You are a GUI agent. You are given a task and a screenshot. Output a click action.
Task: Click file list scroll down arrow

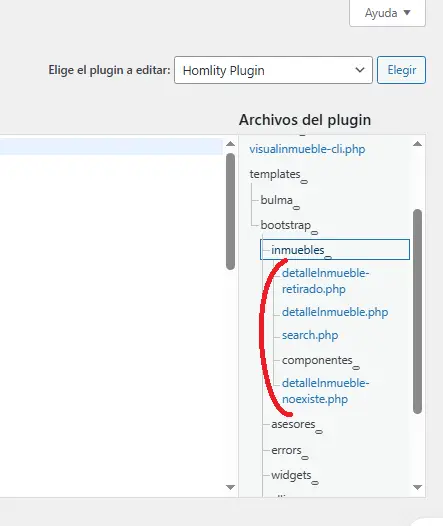click(x=417, y=487)
